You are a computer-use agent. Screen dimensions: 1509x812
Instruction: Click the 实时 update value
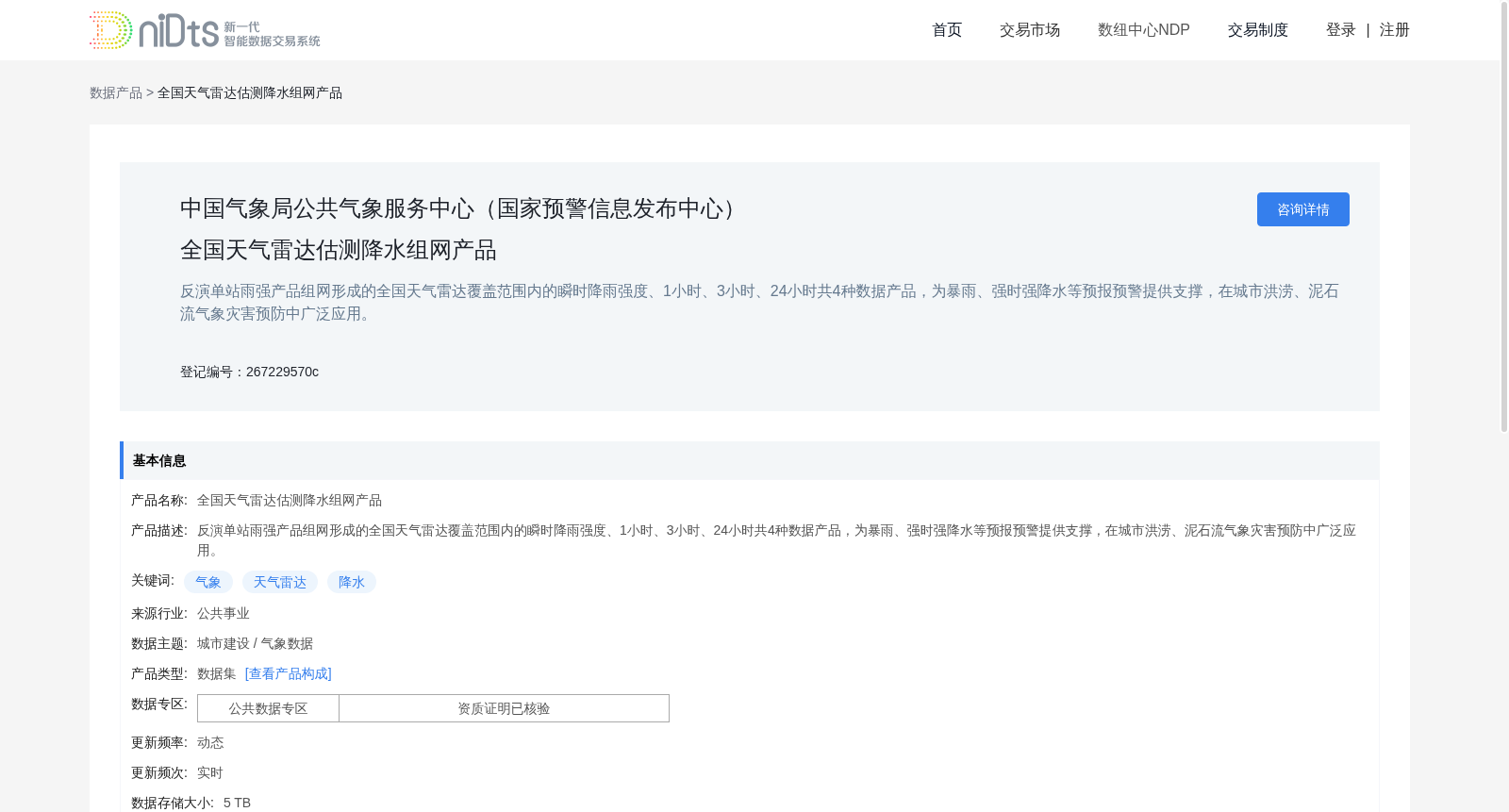tap(210, 772)
